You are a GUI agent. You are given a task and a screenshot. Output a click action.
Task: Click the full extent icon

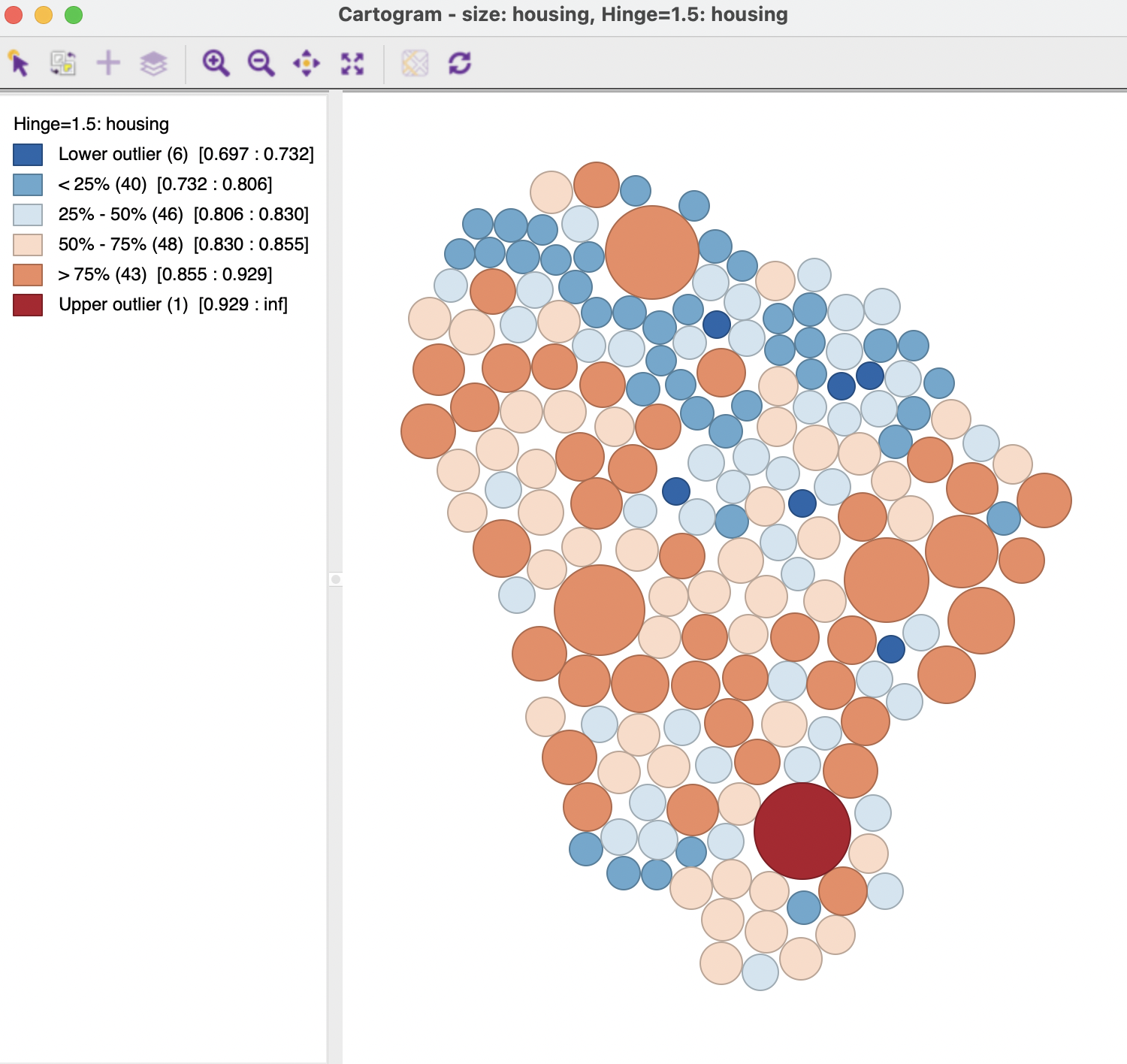352,63
